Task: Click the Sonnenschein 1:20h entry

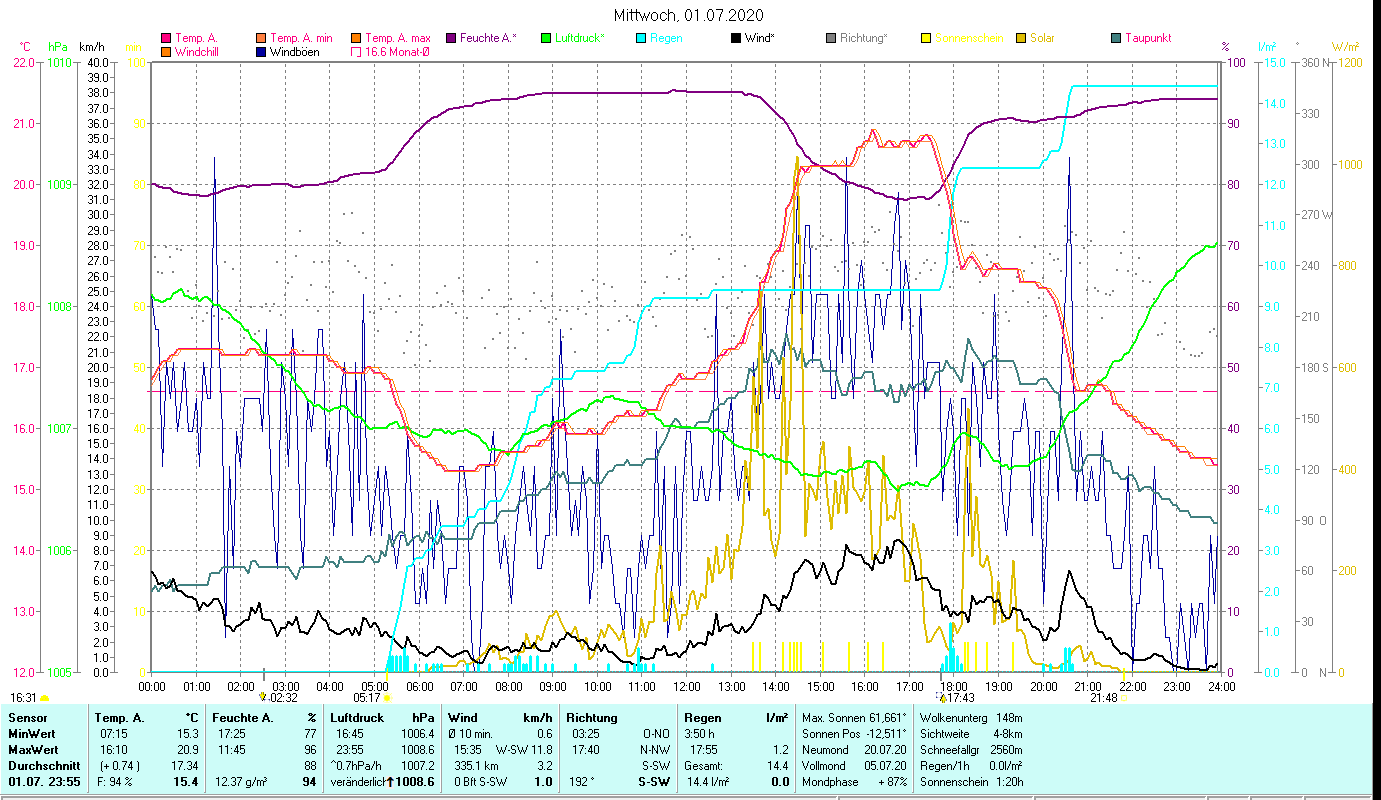Action: coord(971,782)
